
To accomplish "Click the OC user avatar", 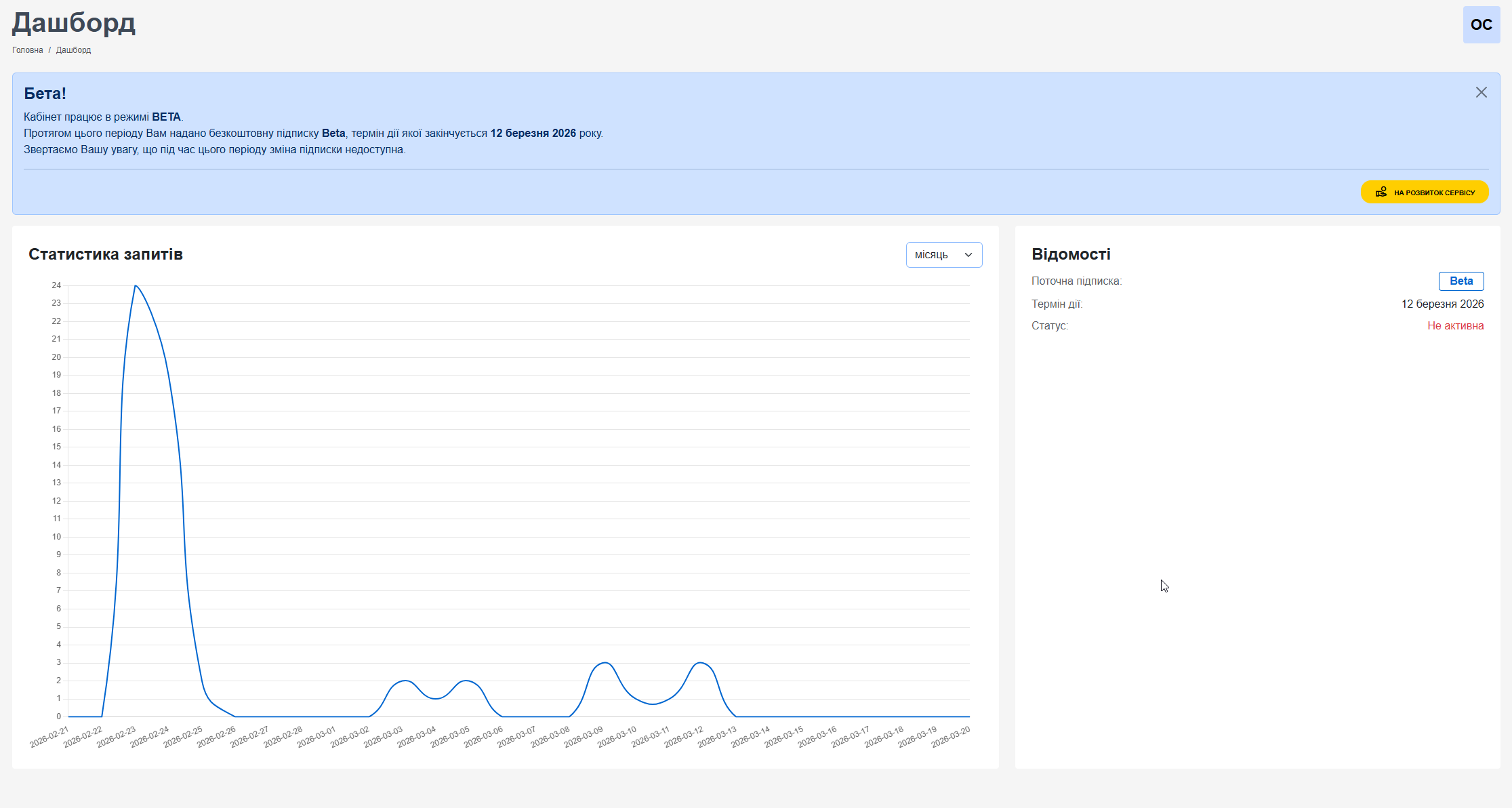I will click(x=1481, y=25).
